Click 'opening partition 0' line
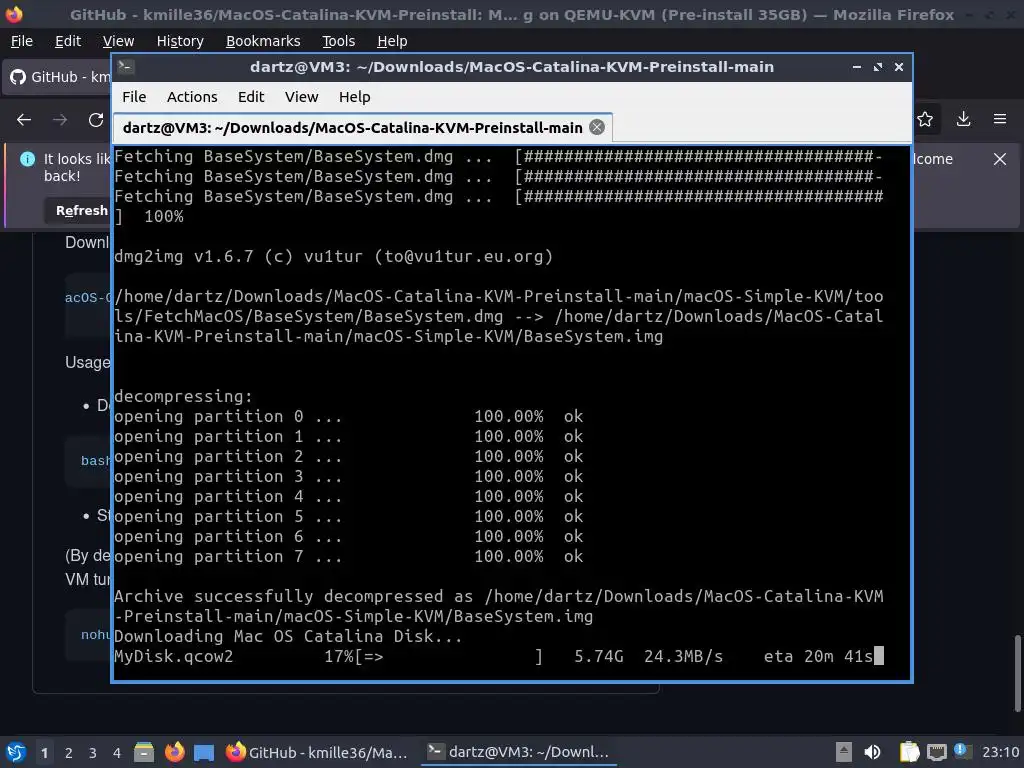 point(348,417)
